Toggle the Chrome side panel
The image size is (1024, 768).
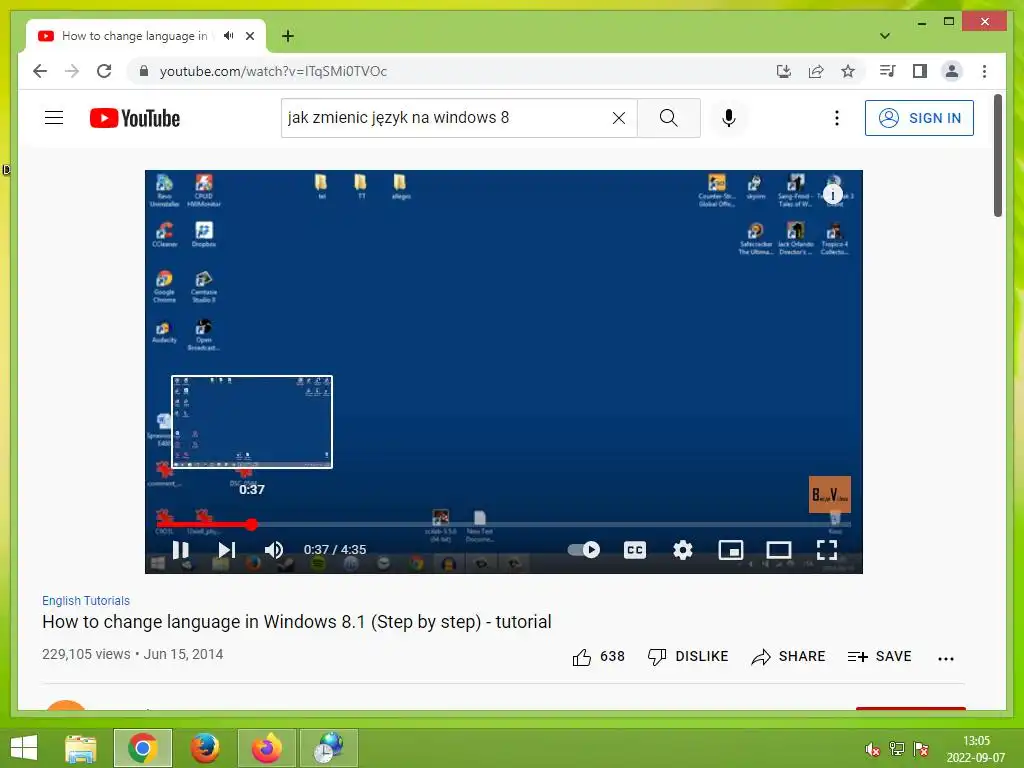920,71
